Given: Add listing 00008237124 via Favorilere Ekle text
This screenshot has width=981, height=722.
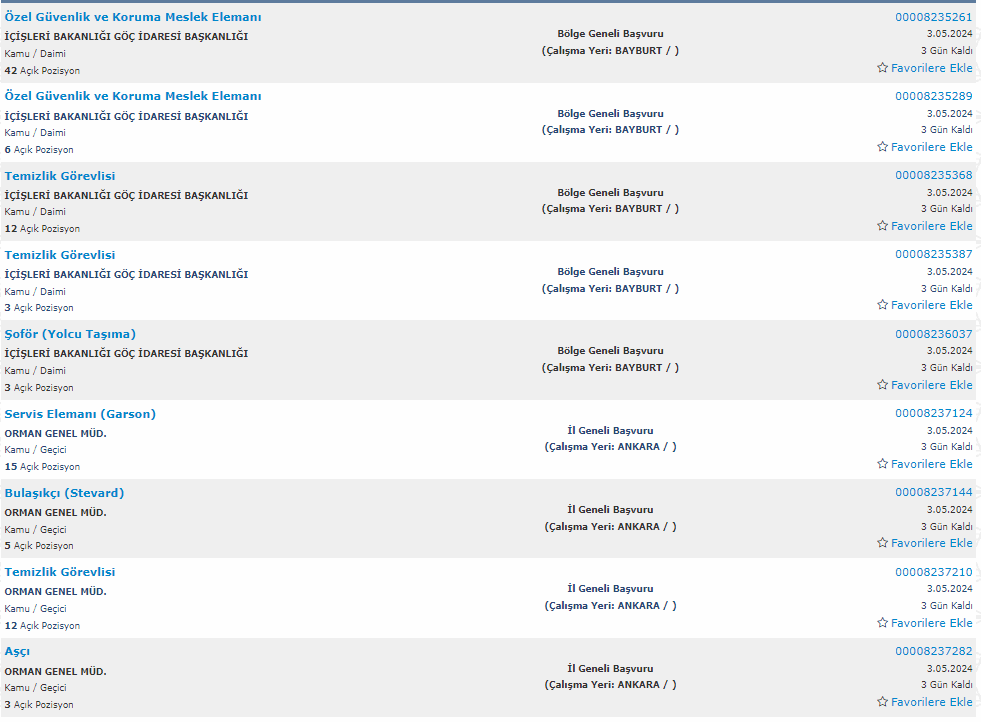Looking at the screenshot, I should click(x=932, y=464).
